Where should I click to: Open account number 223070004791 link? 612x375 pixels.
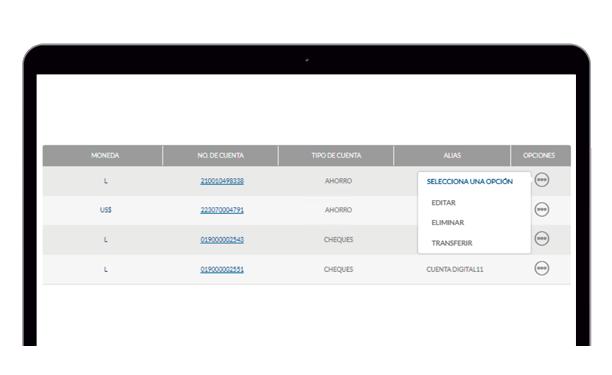[222, 210]
